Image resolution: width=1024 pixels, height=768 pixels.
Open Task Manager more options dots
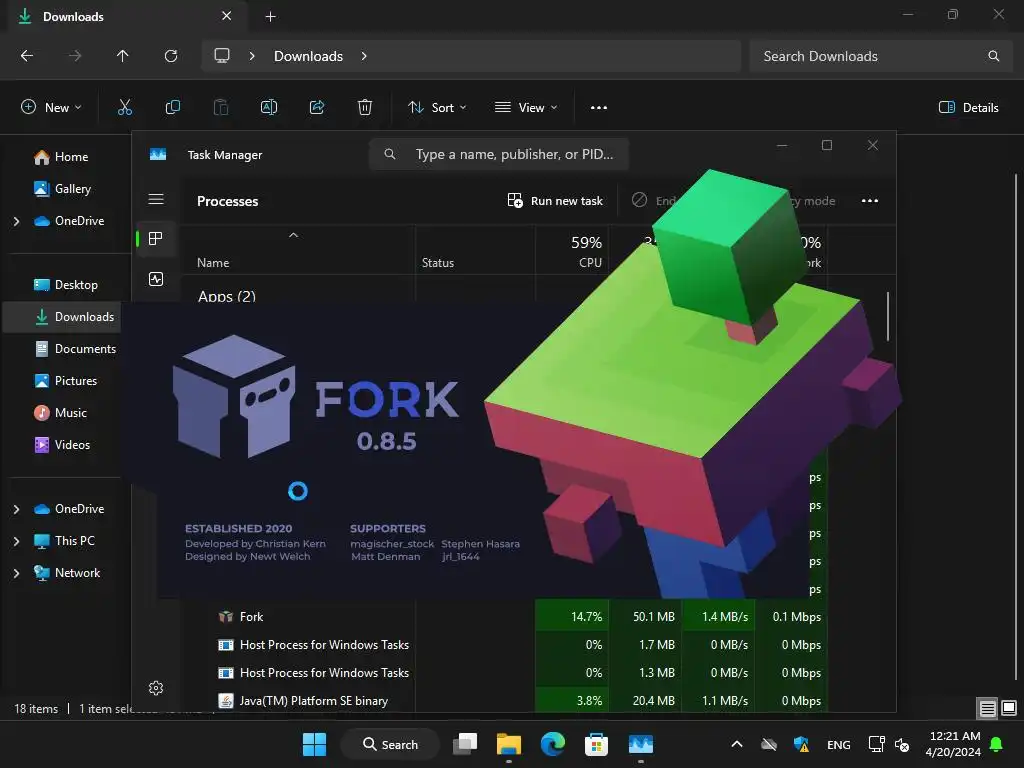tap(870, 200)
